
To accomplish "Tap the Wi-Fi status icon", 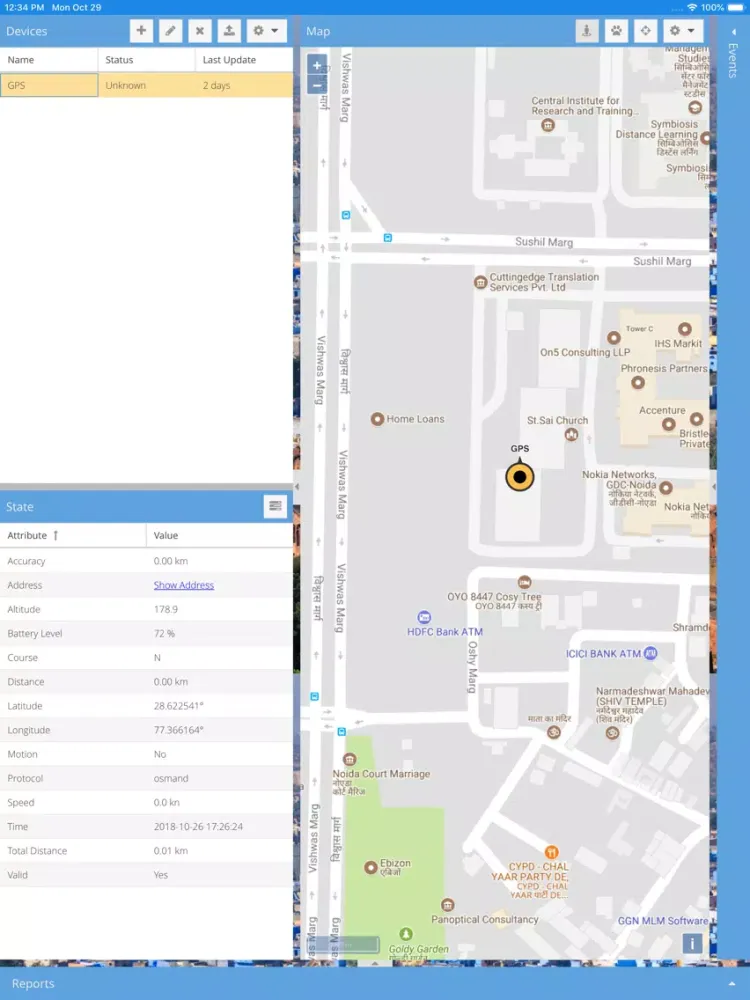I will coord(692,7).
